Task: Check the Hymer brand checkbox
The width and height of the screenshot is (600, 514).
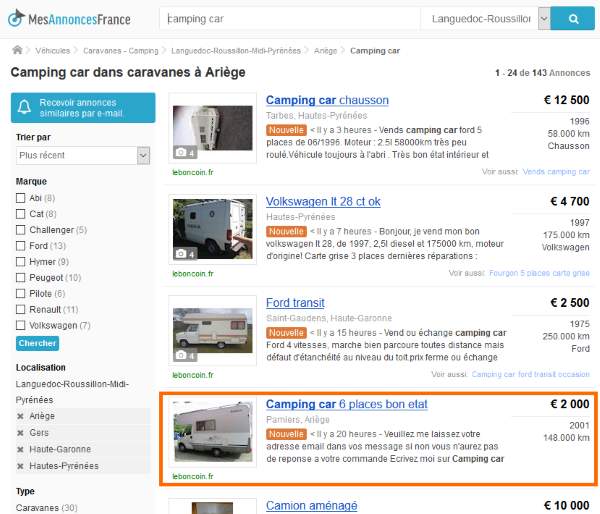Action: 20,262
